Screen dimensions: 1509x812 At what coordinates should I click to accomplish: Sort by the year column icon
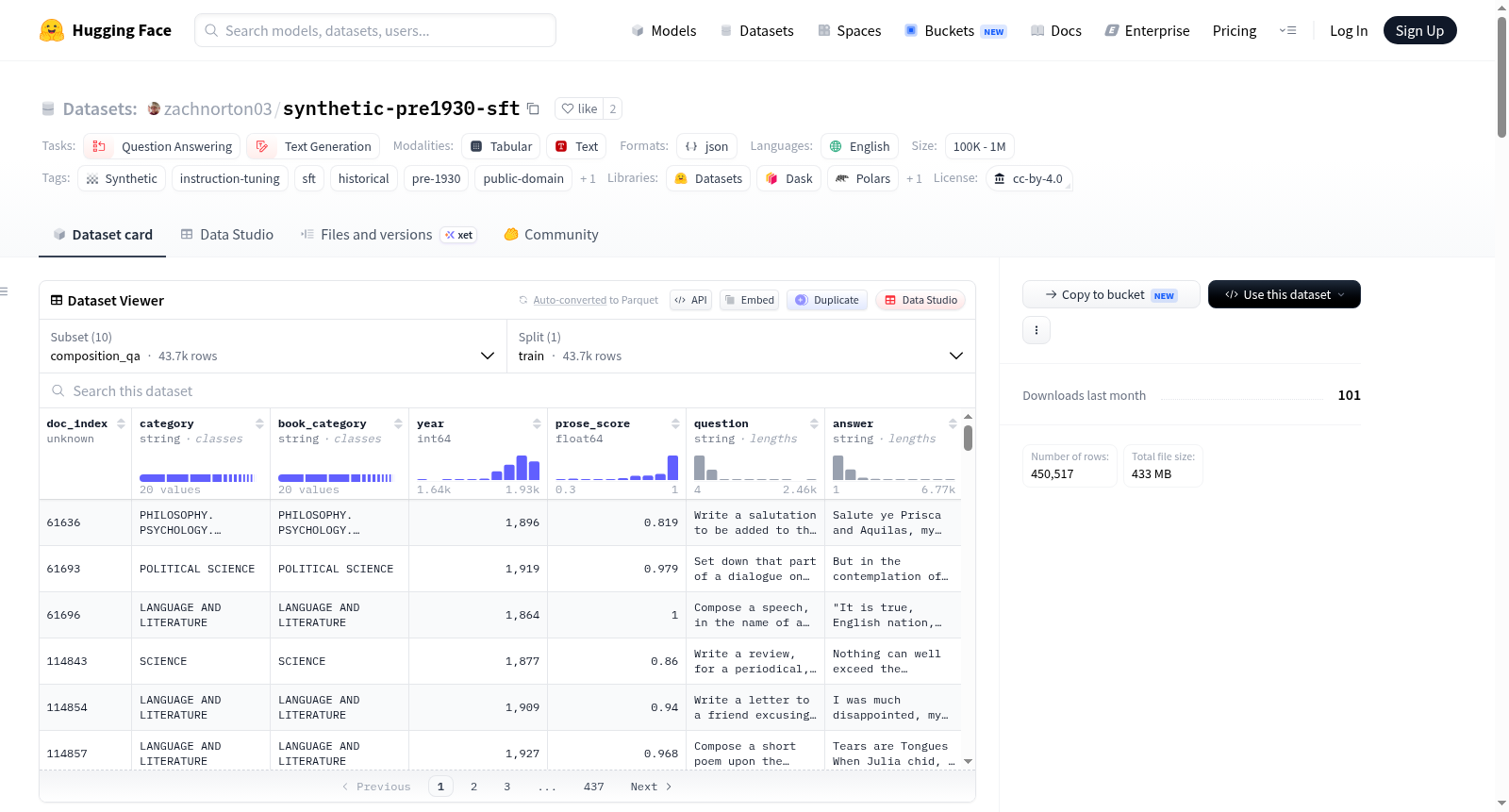pos(537,423)
